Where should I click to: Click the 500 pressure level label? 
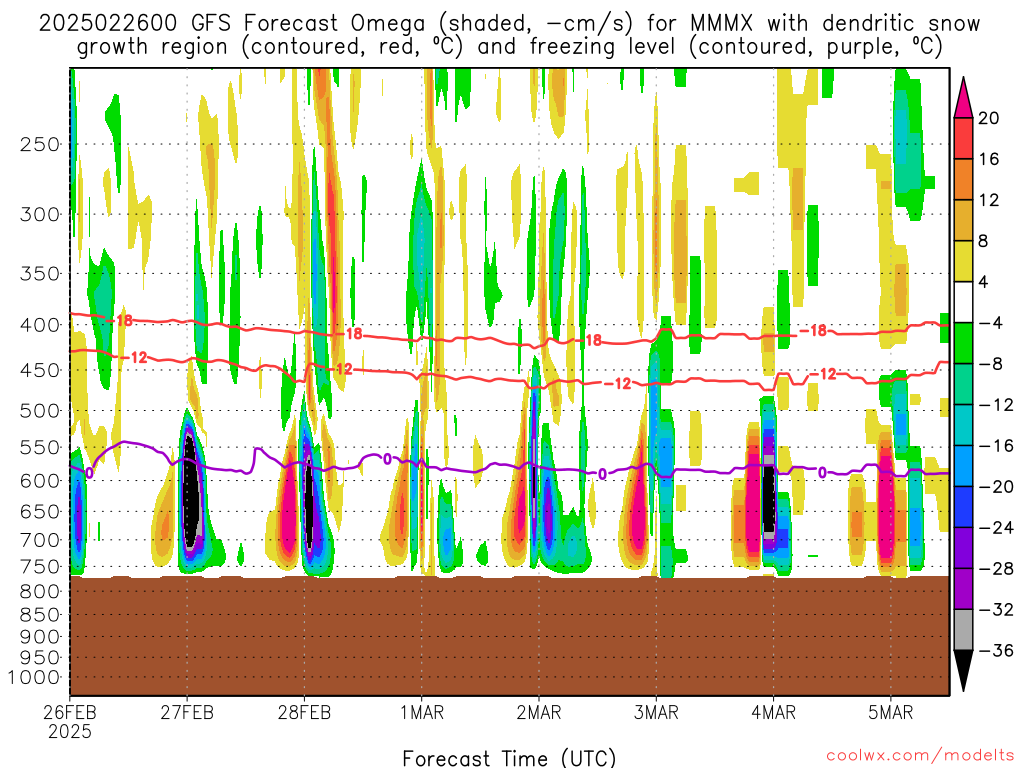40,411
